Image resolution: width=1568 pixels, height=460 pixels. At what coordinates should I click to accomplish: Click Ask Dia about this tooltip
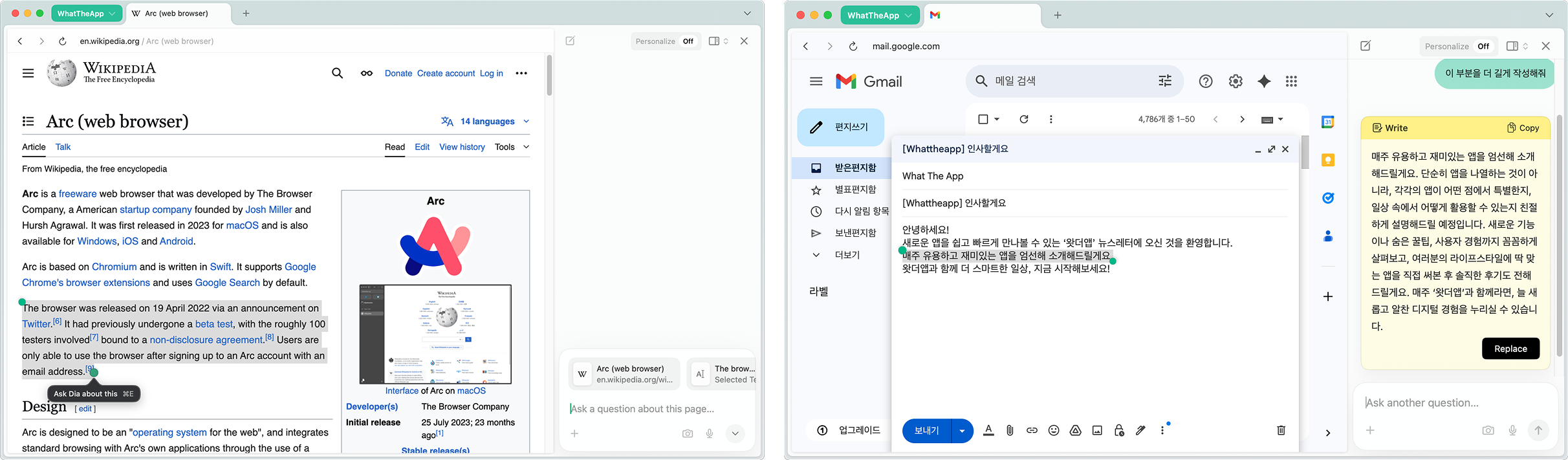point(94,393)
